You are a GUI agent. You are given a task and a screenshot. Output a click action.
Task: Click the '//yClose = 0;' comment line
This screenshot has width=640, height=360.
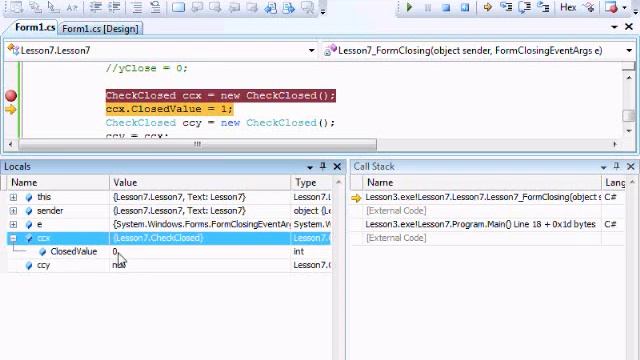[147, 68]
